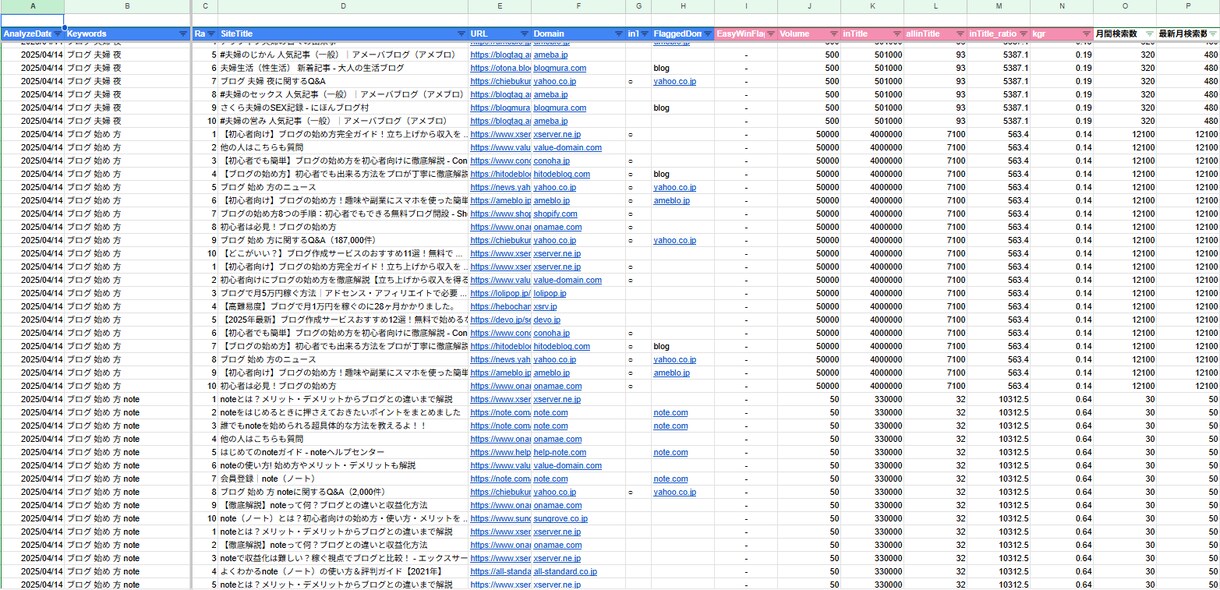The image size is (1220, 590).
Task: Open the xsrv.jp domain link
Action: point(546,307)
